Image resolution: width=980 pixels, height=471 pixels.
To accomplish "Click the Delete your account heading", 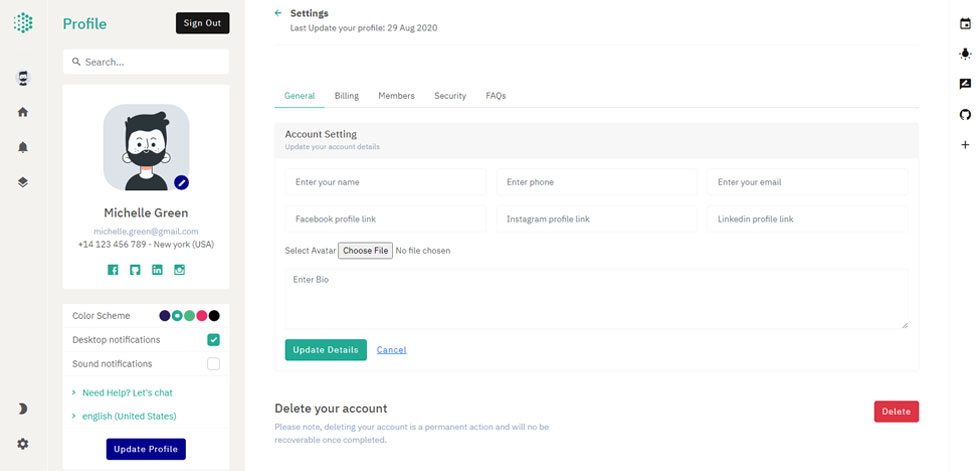I will pos(331,409).
